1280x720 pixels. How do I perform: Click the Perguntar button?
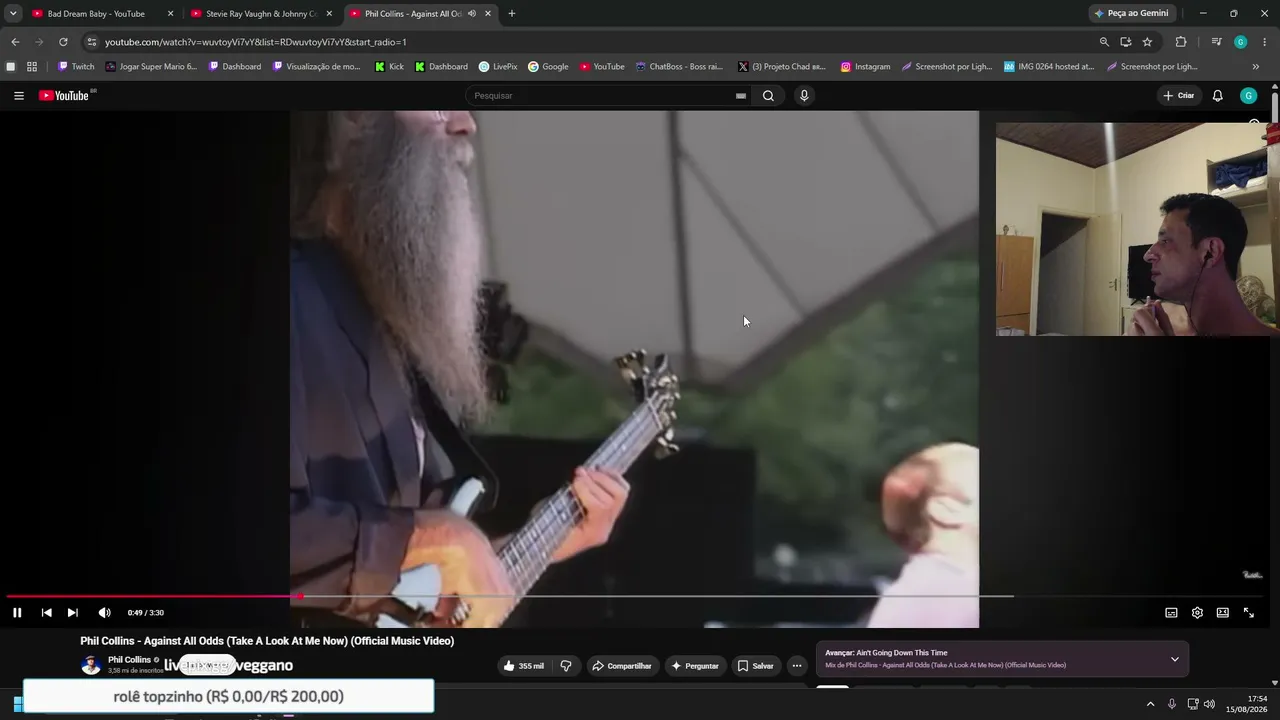click(695, 666)
